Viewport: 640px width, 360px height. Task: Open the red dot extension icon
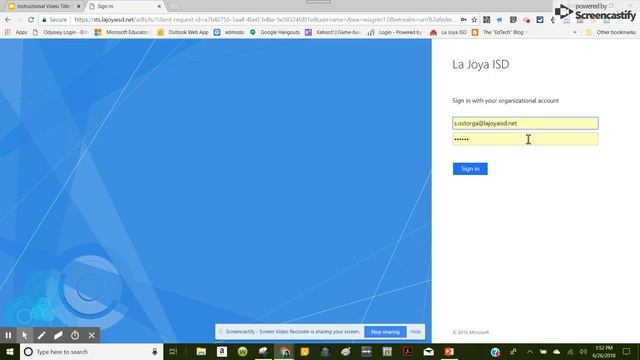point(527,20)
